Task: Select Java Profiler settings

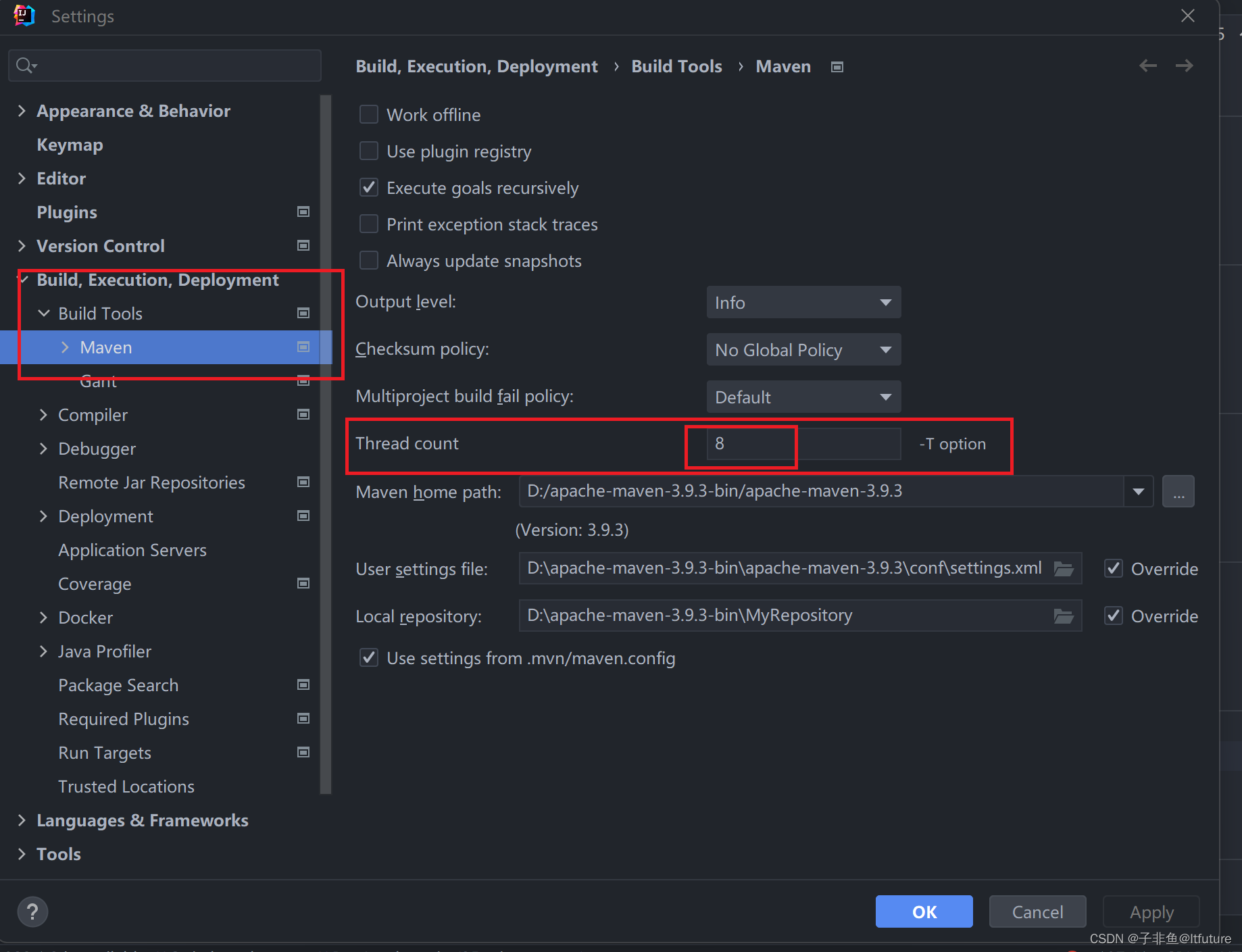Action: (x=105, y=651)
